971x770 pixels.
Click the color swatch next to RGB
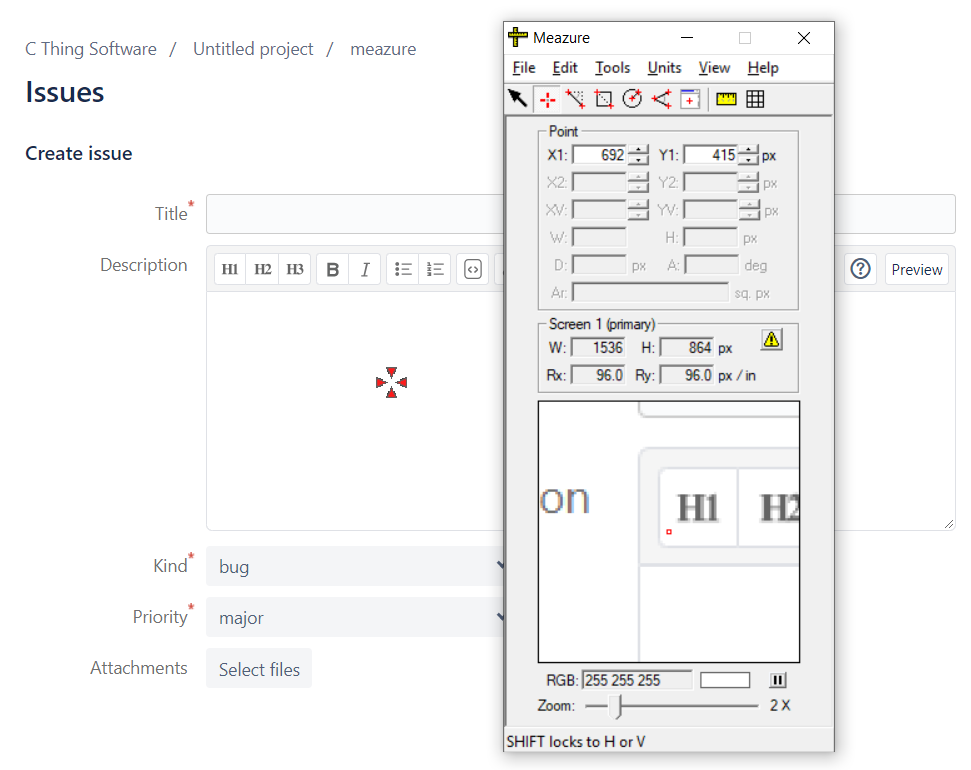point(725,680)
